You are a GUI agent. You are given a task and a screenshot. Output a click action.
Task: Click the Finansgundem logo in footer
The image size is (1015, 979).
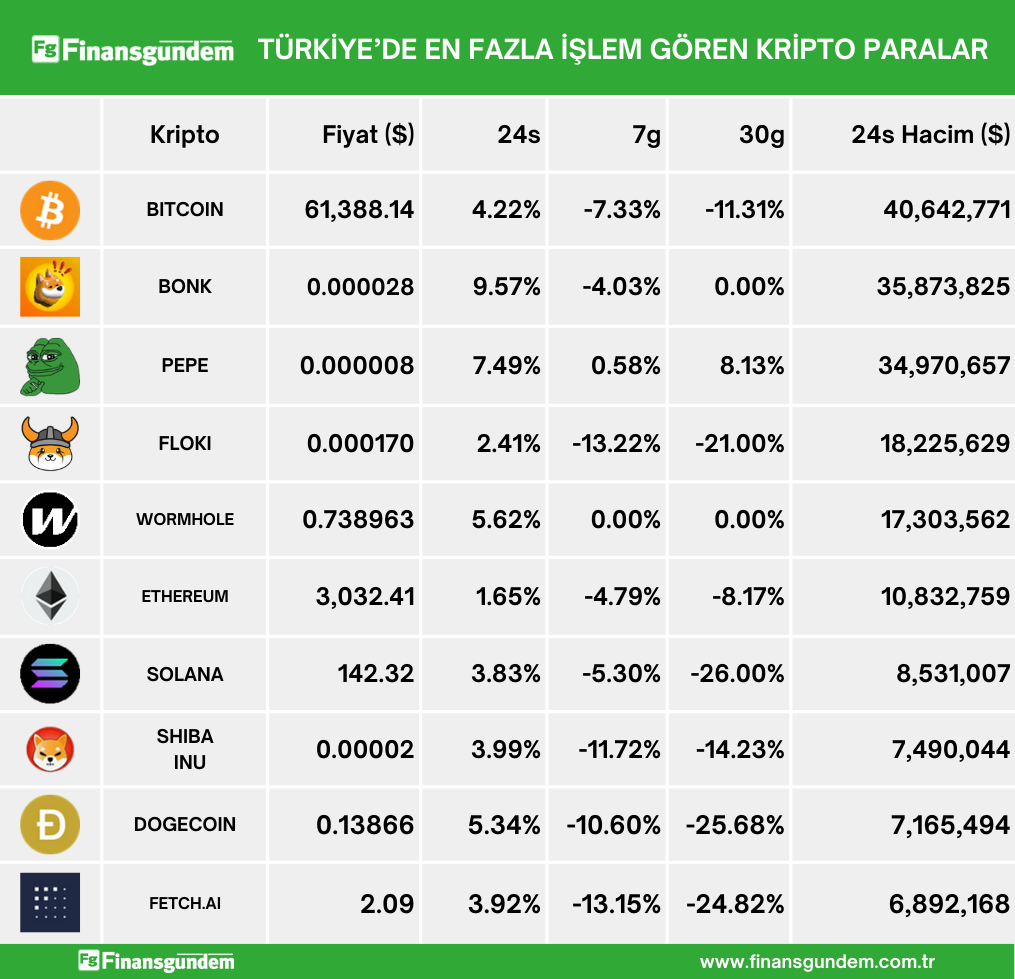(x=157, y=962)
